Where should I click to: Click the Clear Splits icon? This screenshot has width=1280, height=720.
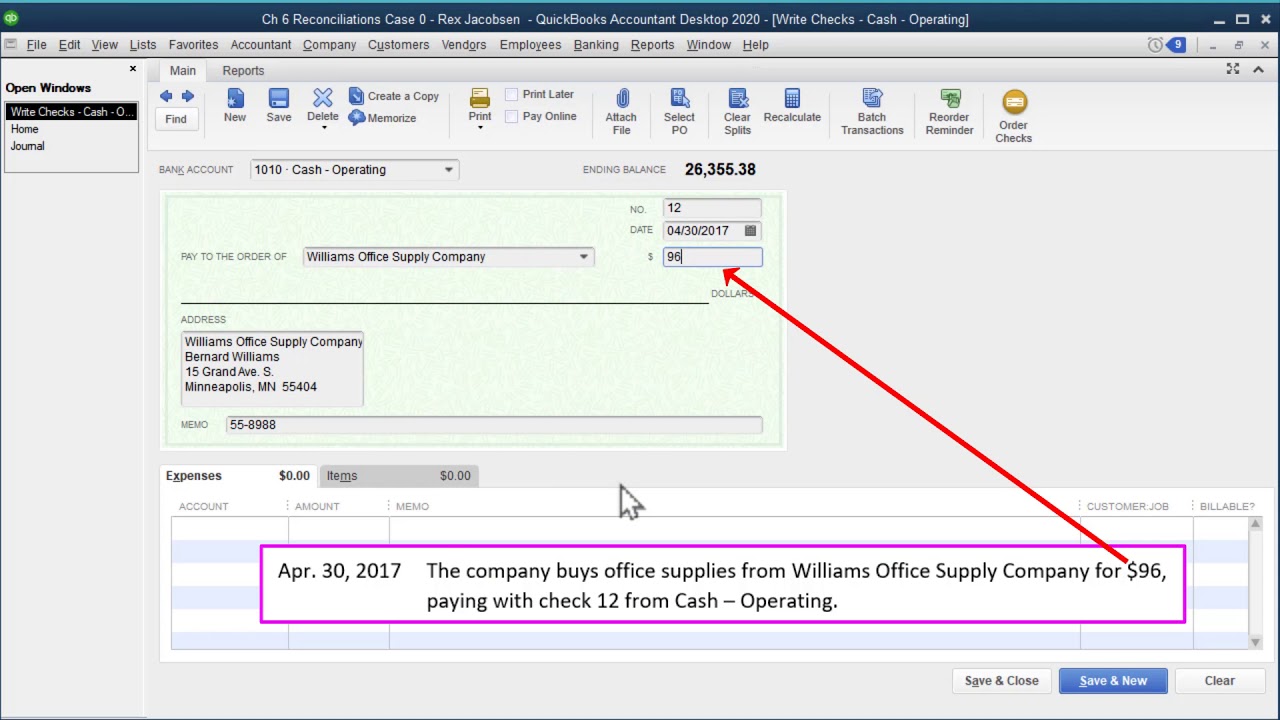[x=738, y=98]
